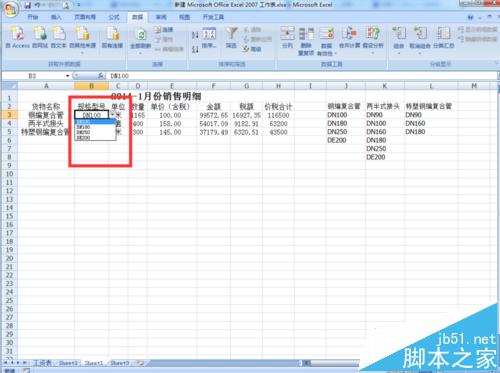Undo last action in Quick Access Toolbar

[37, 5]
